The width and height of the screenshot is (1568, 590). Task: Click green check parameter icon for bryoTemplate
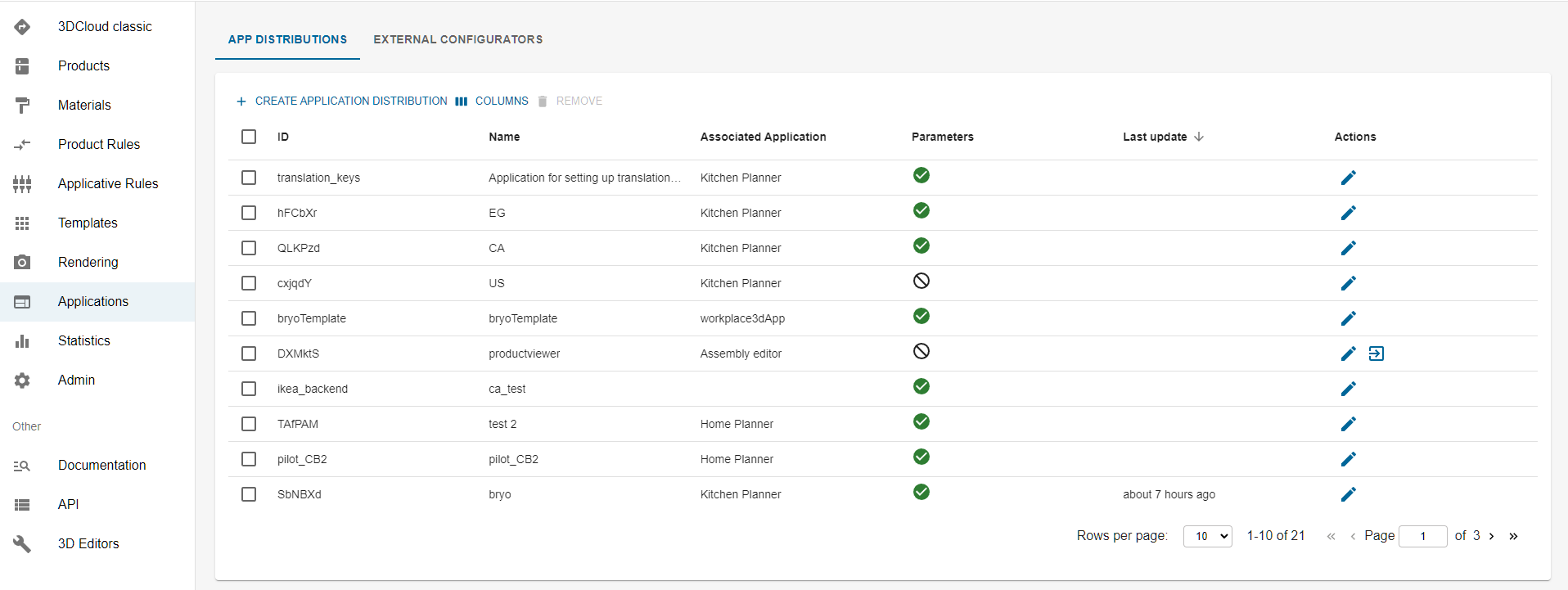pyautogui.click(x=921, y=316)
